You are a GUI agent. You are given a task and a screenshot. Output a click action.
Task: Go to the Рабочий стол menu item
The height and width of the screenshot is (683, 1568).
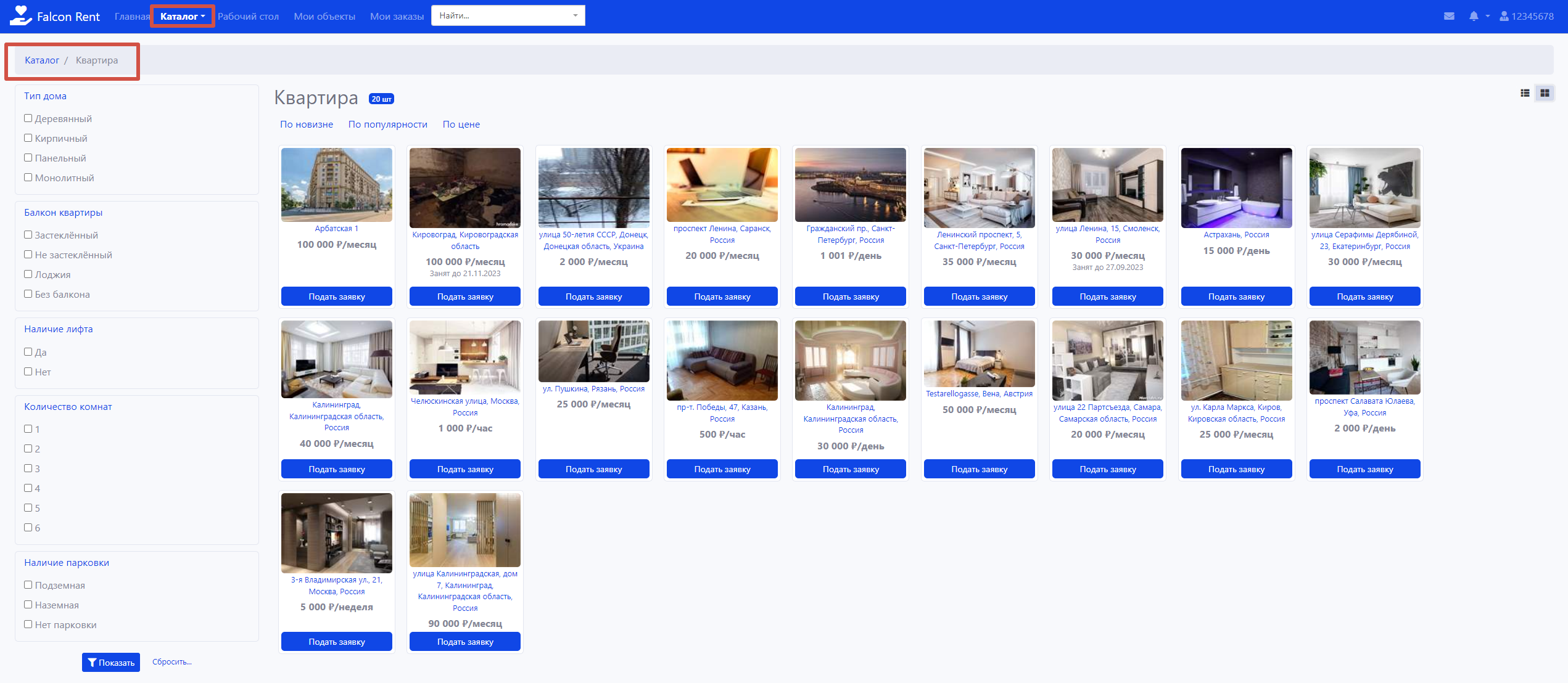pyautogui.click(x=248, y=17)
